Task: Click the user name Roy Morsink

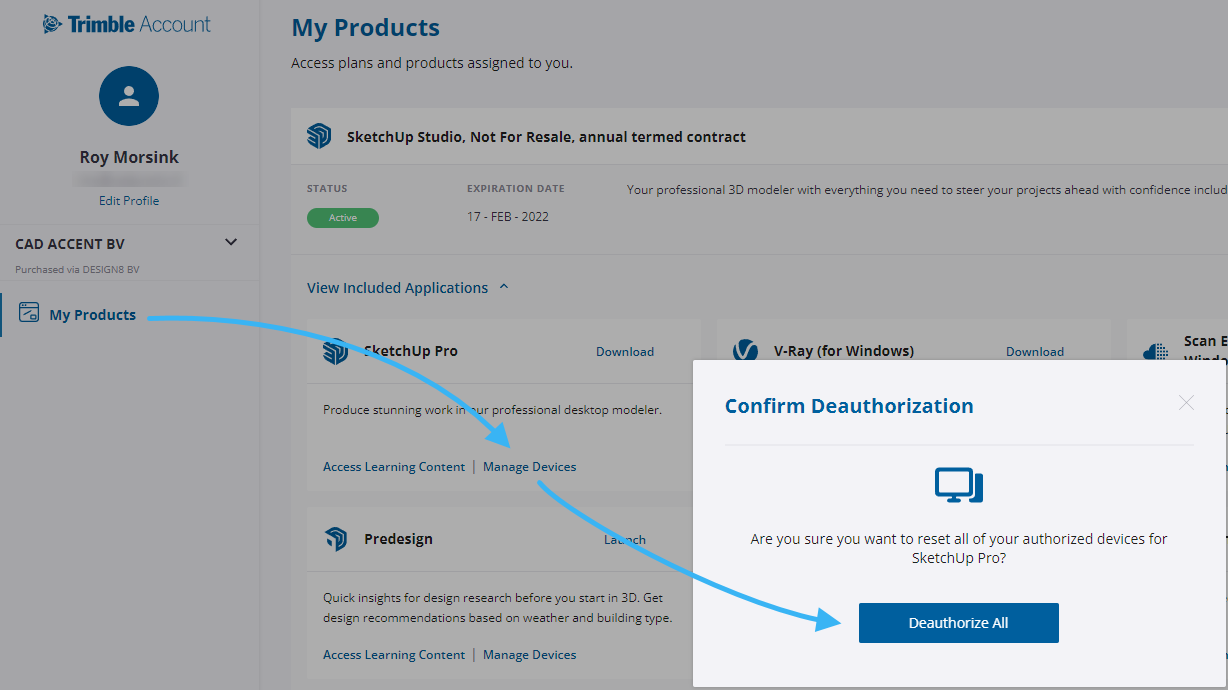Action: pyautogui.click(x=129, y=158)
